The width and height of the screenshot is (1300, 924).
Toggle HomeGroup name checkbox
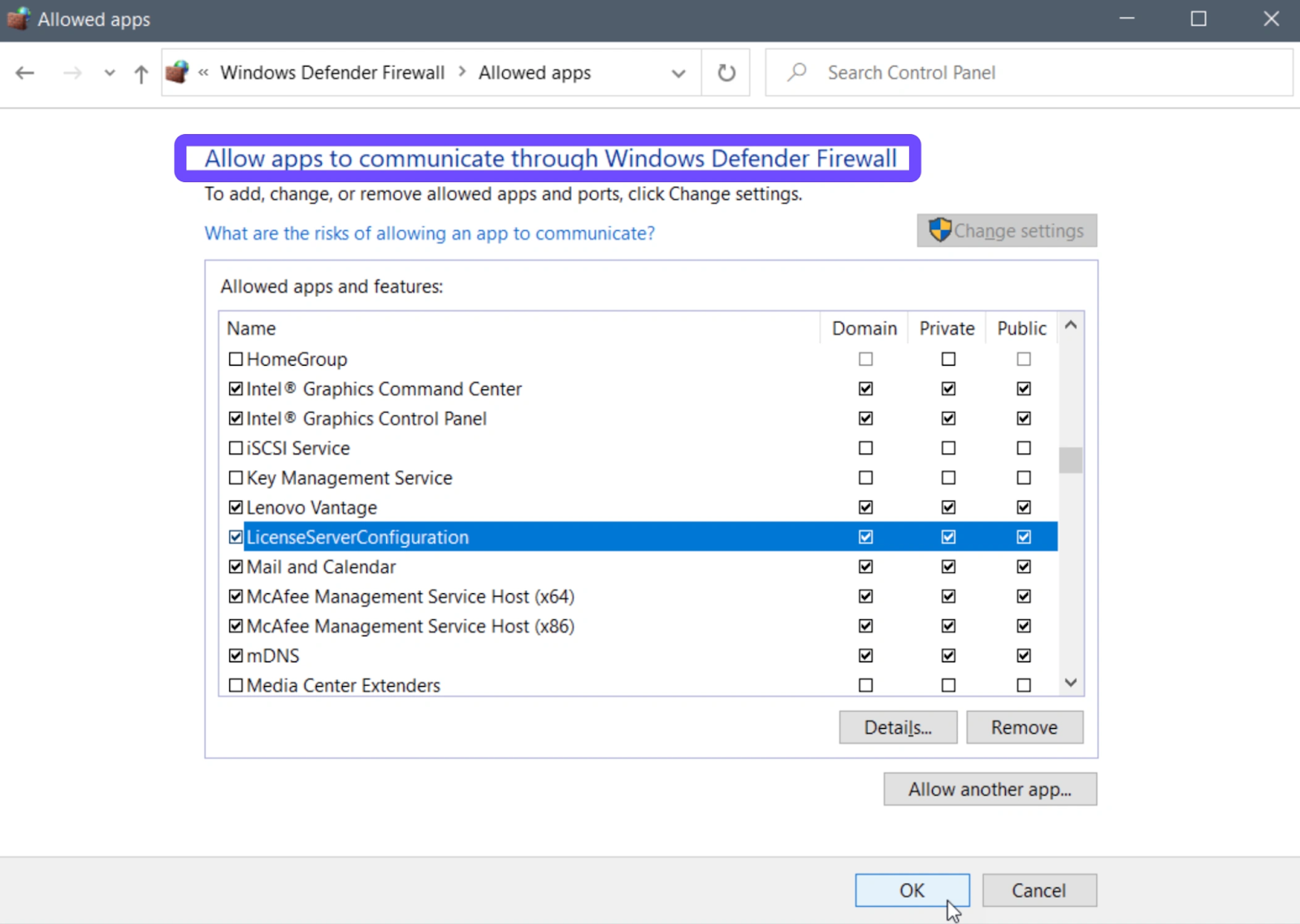click(x=236, y=358)
